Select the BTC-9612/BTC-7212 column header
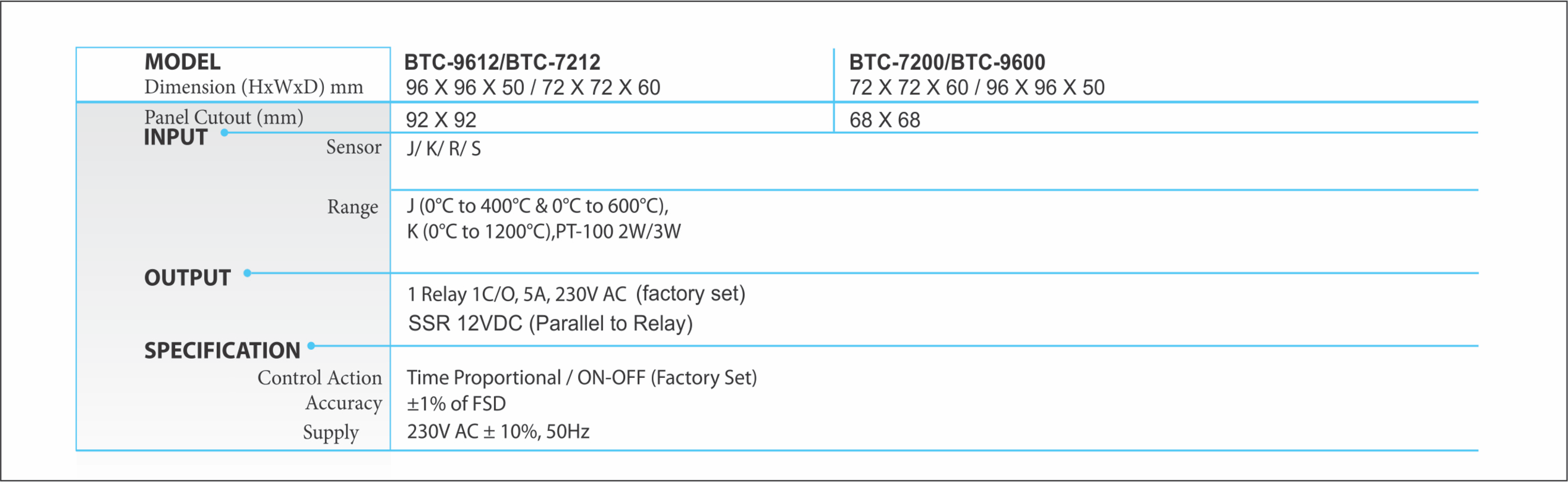The width and height of the screenshot is (1568, 482). point(502,62)
